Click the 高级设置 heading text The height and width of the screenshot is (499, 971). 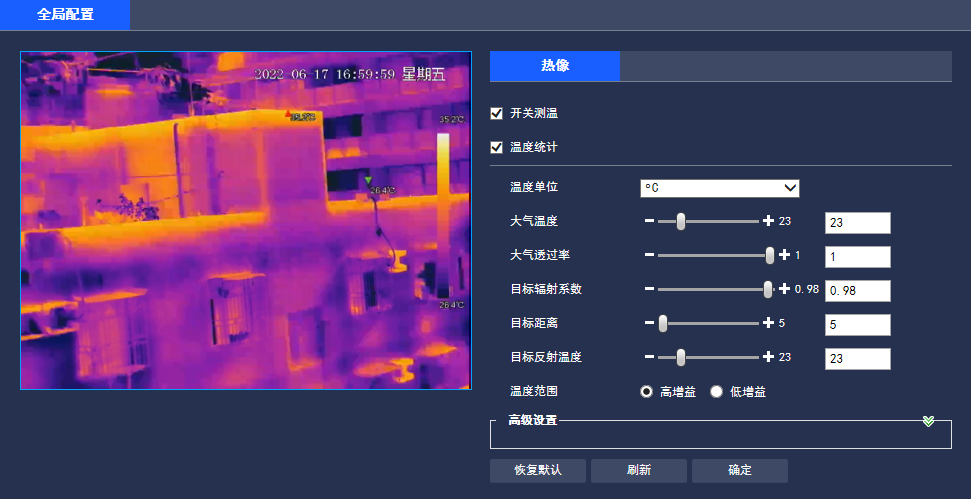pos(533,420)
